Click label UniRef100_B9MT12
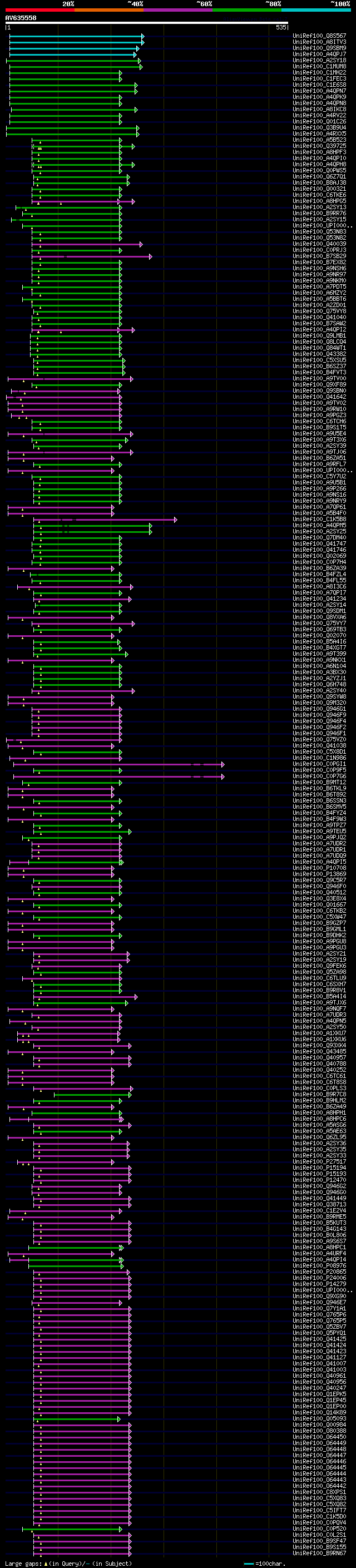The width and height of the screenshot is (356, 1568). 319,783
